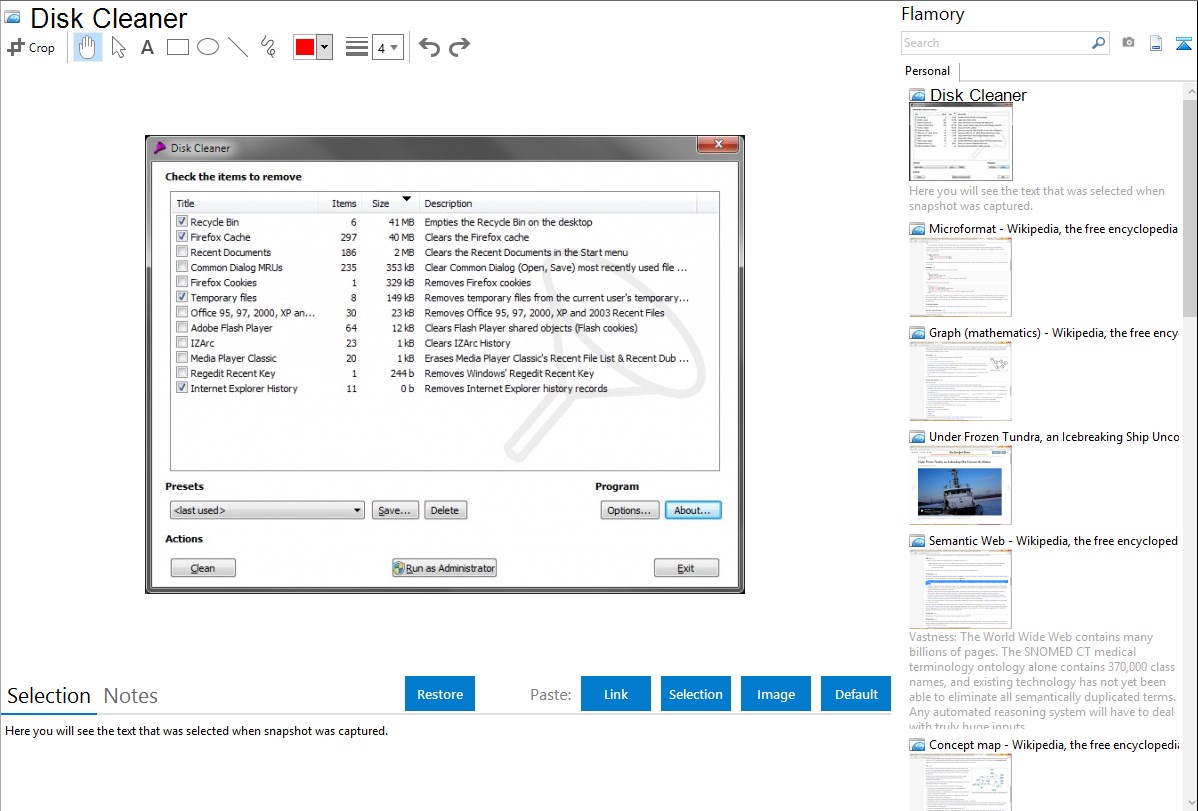The height and width of the screenshot is (811, 1198).
Task: Choose the arrow pointer tool
Action: (118, 47)
